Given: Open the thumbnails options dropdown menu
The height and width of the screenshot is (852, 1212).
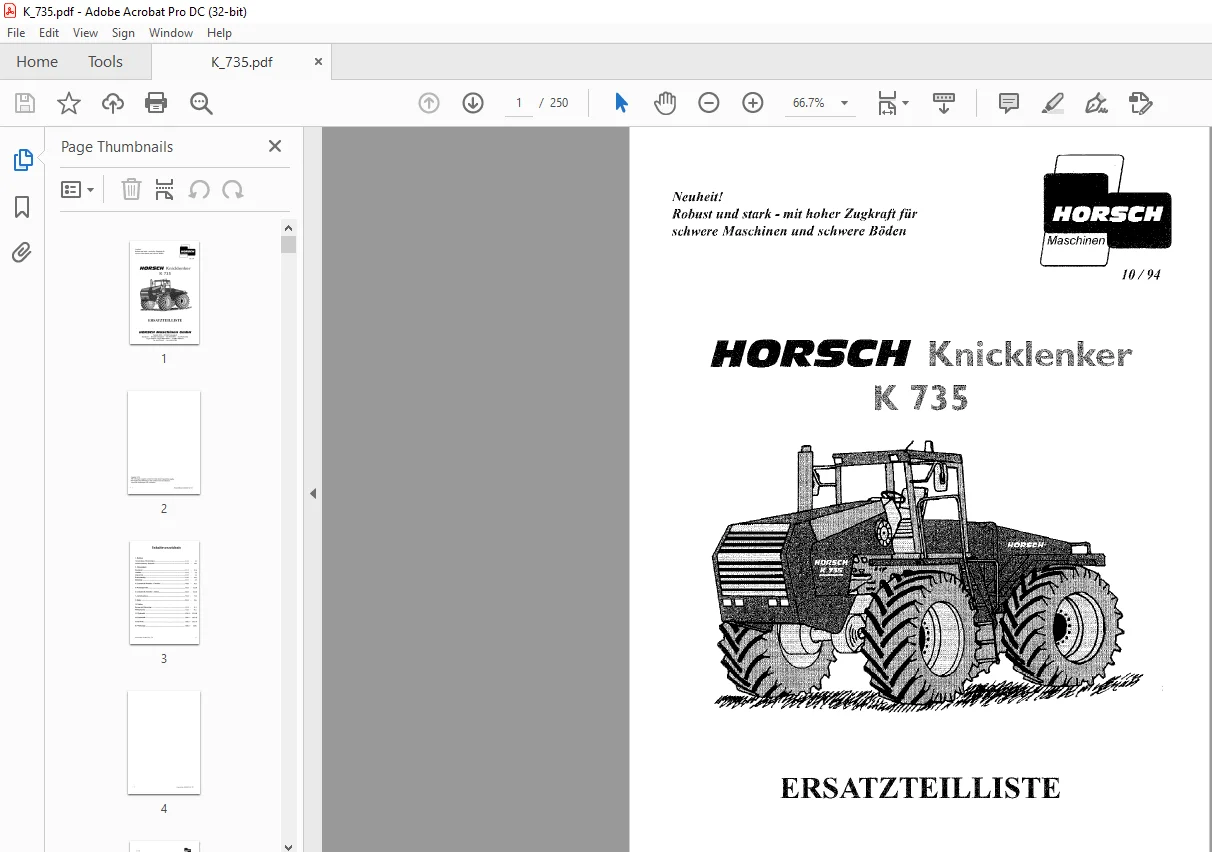Looking at the screenshot, I should point(77,189).
